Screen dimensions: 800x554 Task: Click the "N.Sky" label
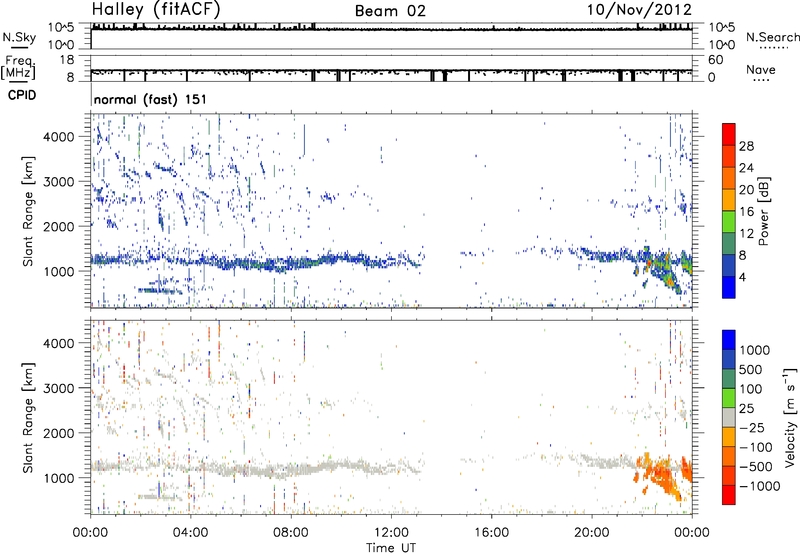tap(19, 37)
